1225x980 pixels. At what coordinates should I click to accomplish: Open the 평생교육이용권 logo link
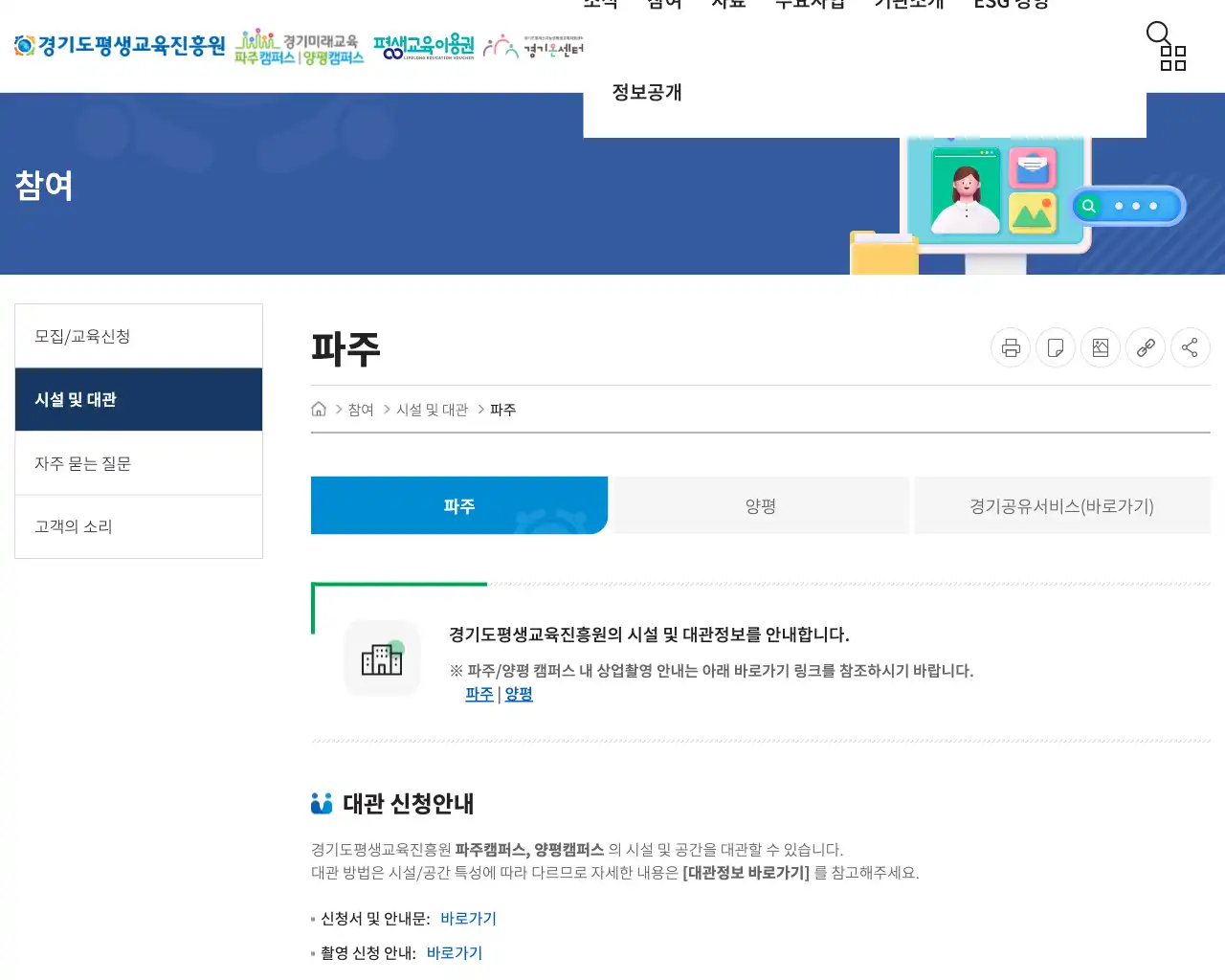(x=424, y=47)
